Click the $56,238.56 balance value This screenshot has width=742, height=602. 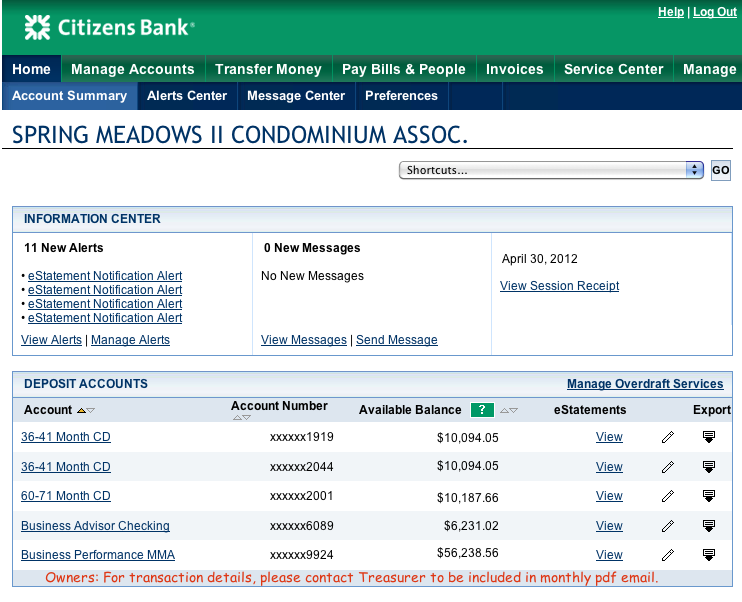point(468,553)
